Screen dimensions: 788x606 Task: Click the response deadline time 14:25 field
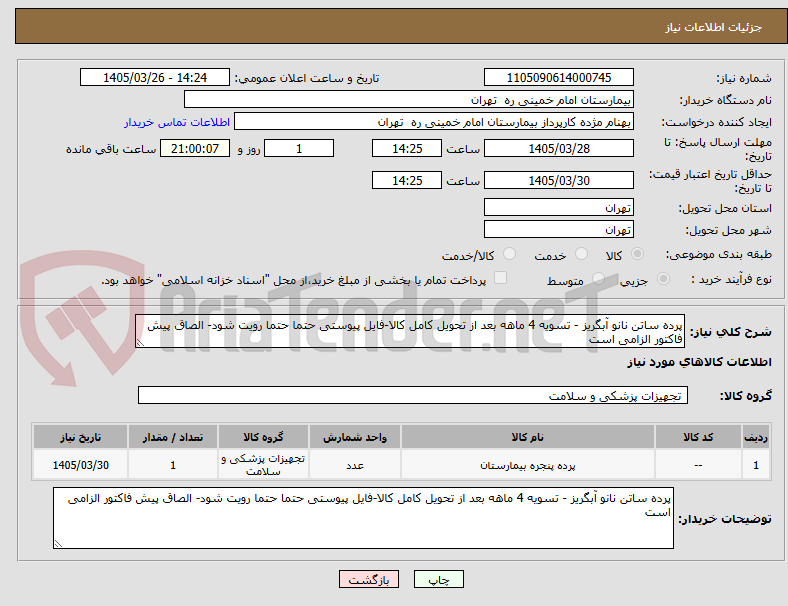[407, 148]
